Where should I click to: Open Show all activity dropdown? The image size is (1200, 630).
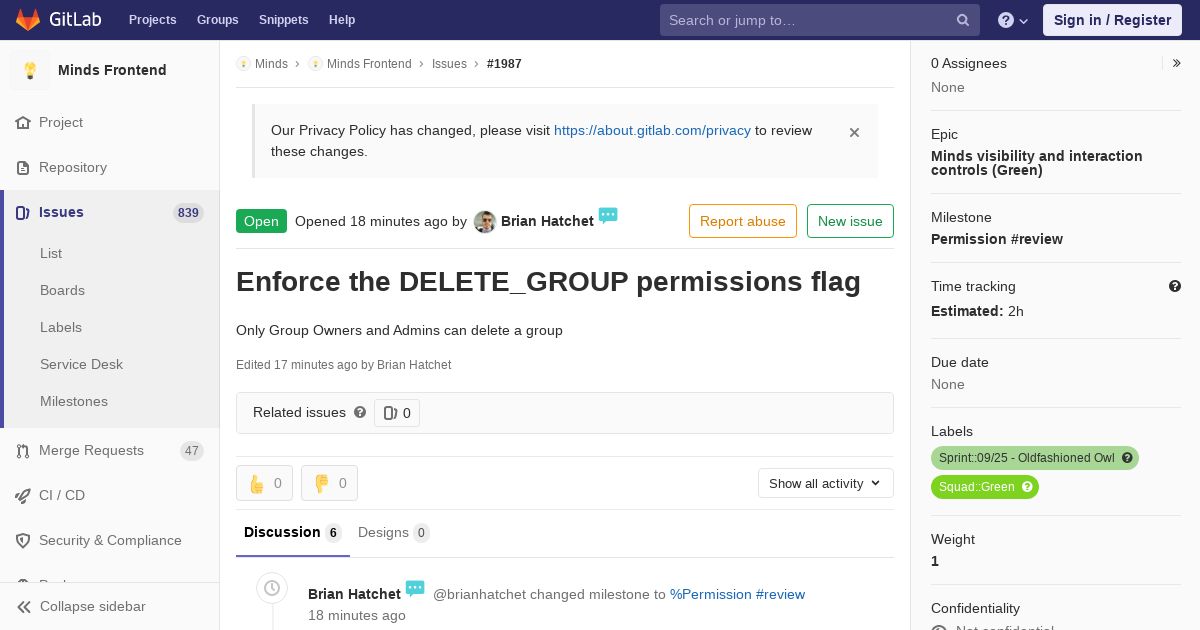(826, 483)
